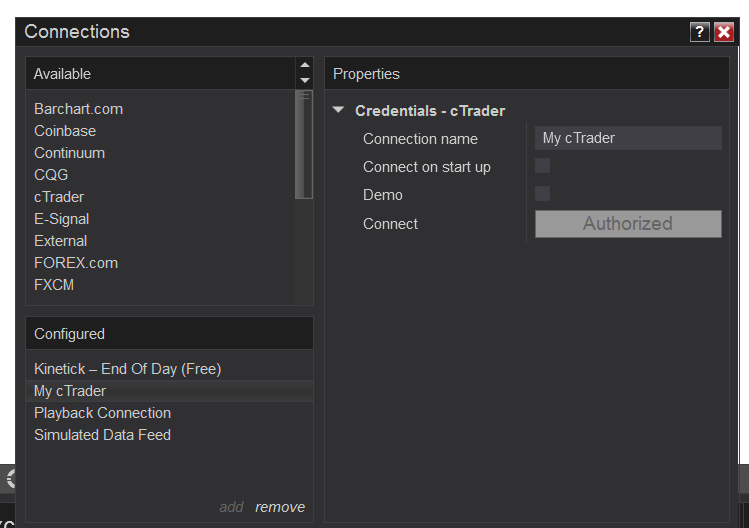Image resolution: width=749 pixels, height=528 pixels.
Task: Click the Available list scrollbar thumb
Action: click(x=304, y=144)
